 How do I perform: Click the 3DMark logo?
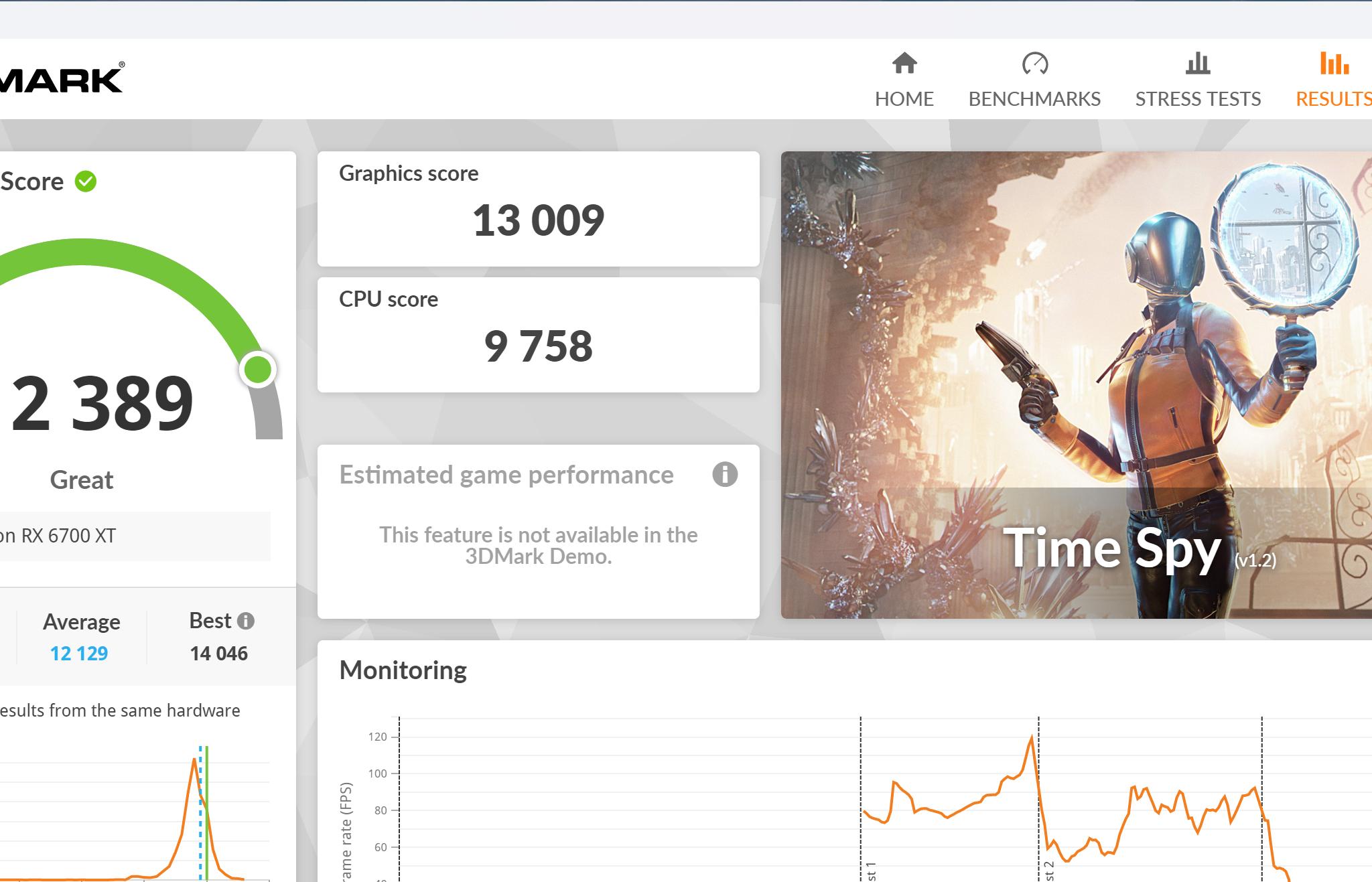click(x=62, y=79)
